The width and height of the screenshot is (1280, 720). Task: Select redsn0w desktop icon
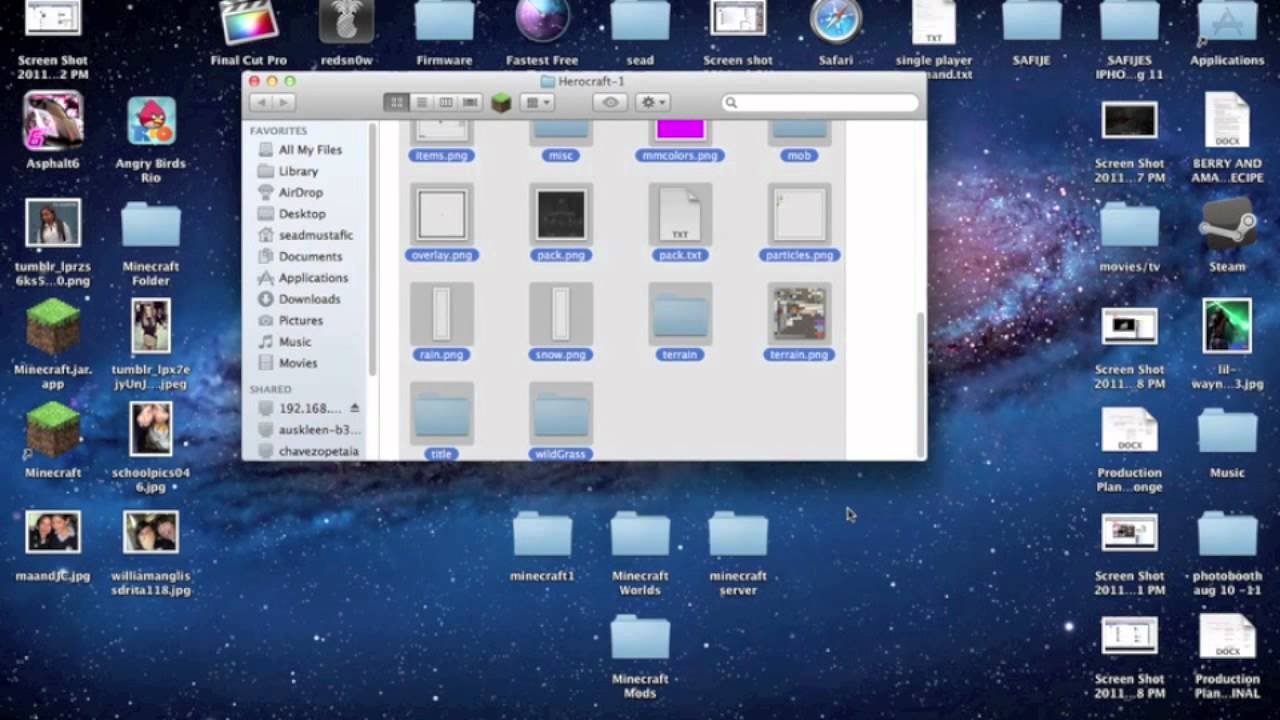coord(346,22)
